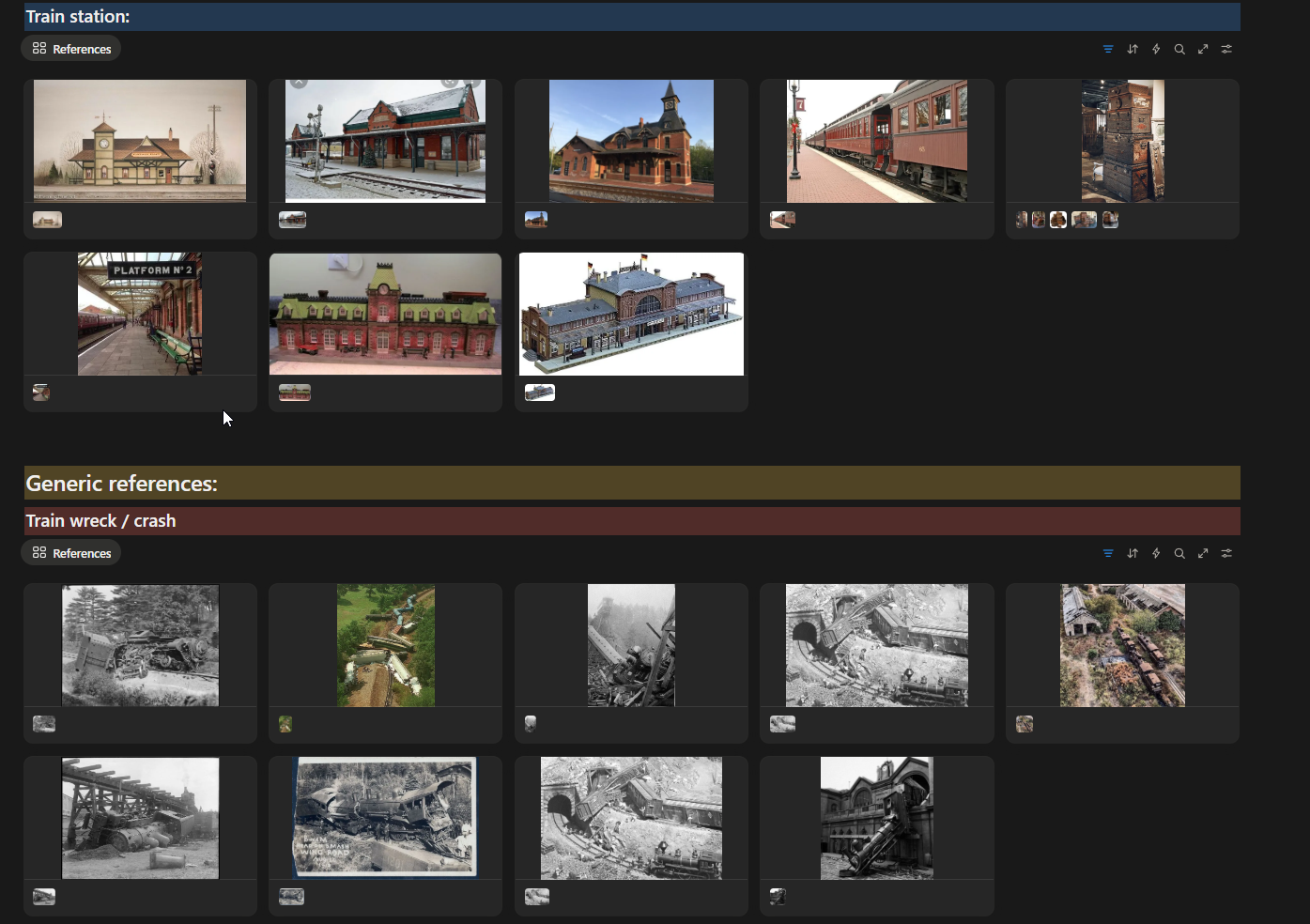1310x924 pixels.
Task: Select References view tab under Train wreck / crash
Action: point(71,553)
